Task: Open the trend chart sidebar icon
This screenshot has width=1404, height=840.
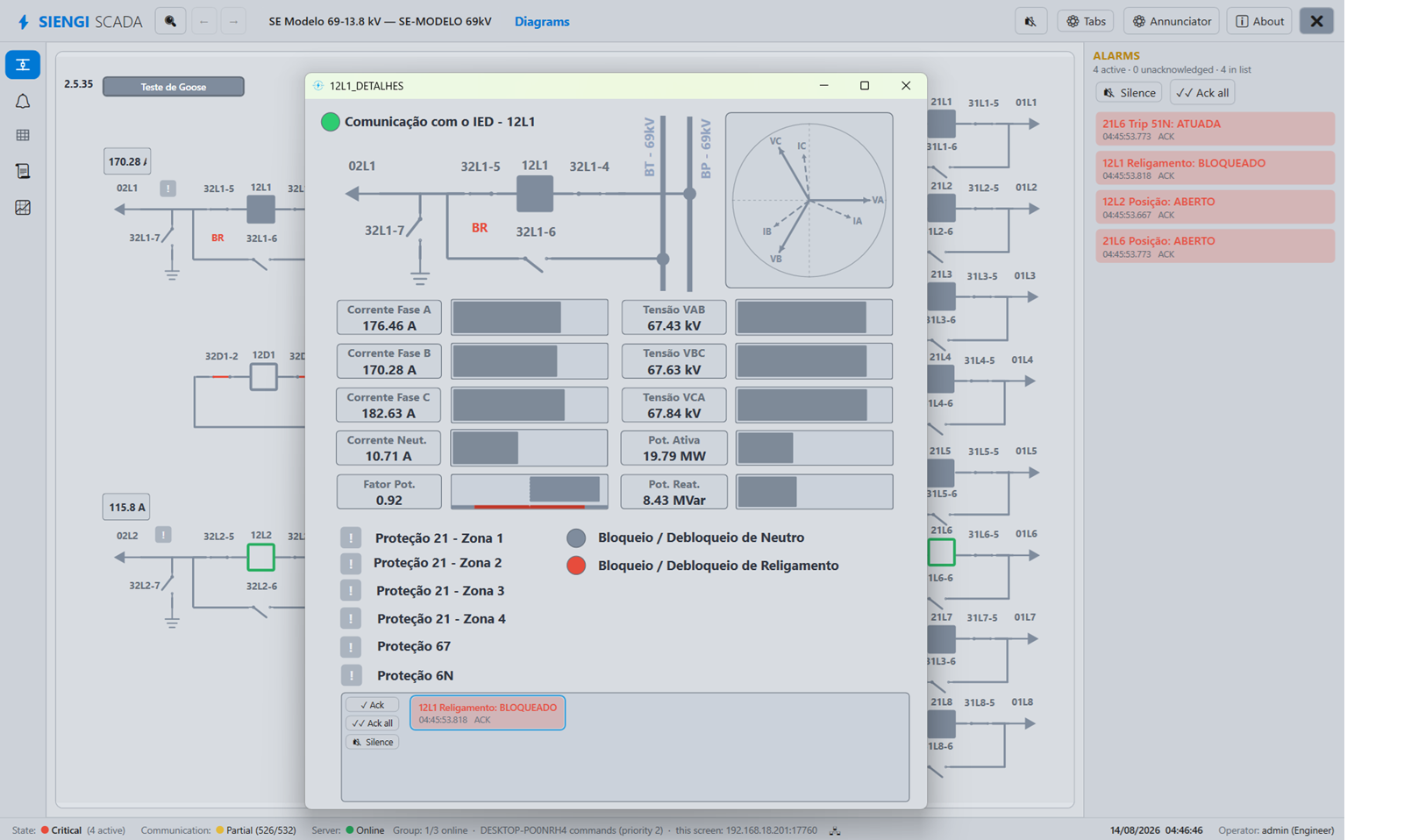Action: [23, 208]
